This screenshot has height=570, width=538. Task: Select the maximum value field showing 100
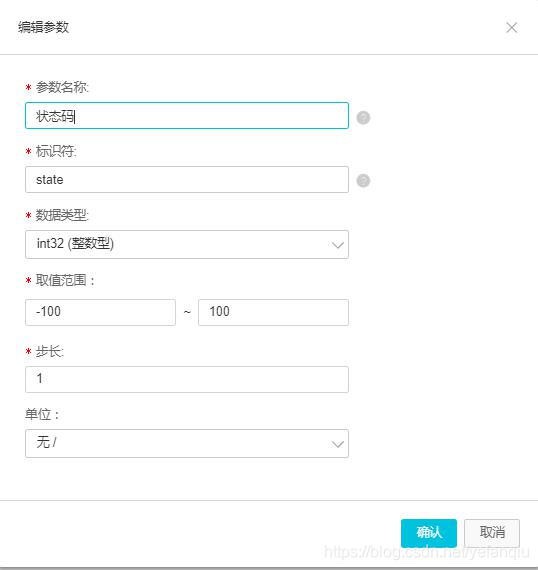click(x=273, y=312)
